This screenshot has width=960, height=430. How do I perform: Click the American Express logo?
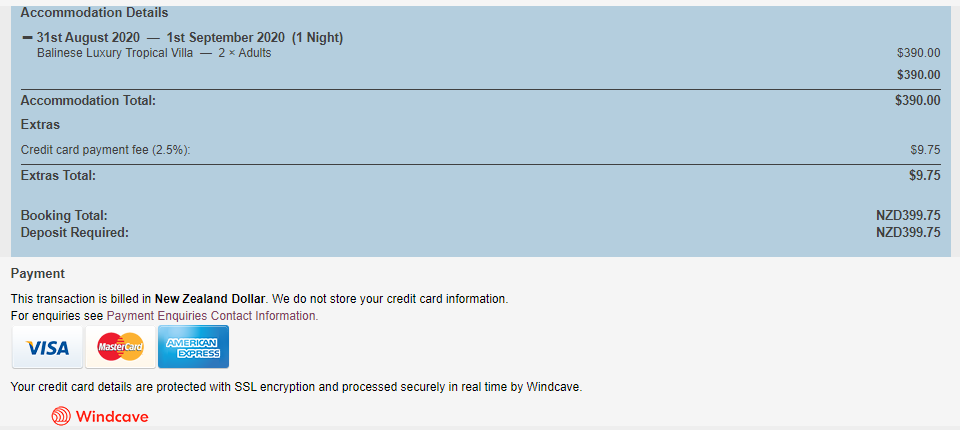(193, 347)
